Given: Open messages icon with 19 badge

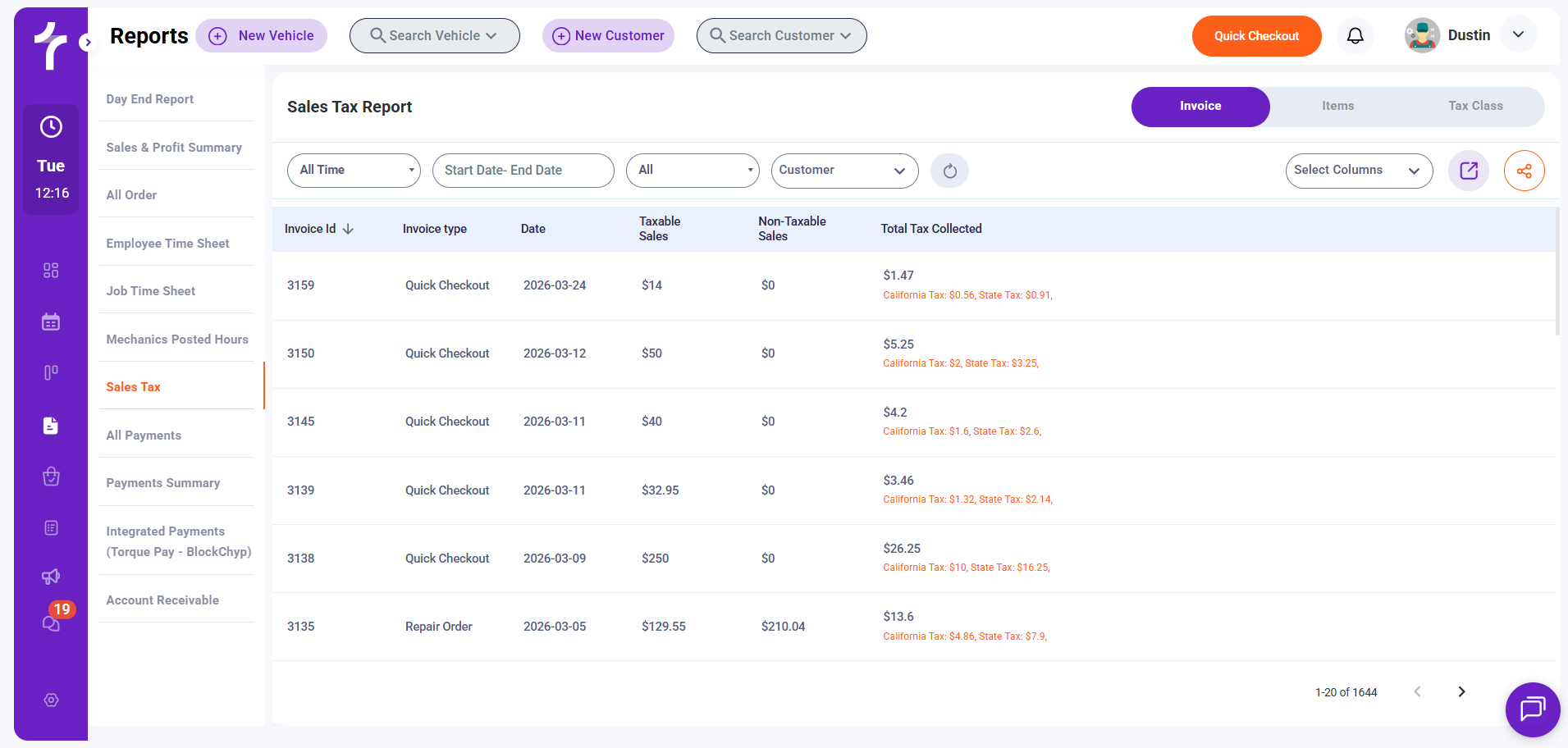Looking at the screenshot, I should 51,623.
